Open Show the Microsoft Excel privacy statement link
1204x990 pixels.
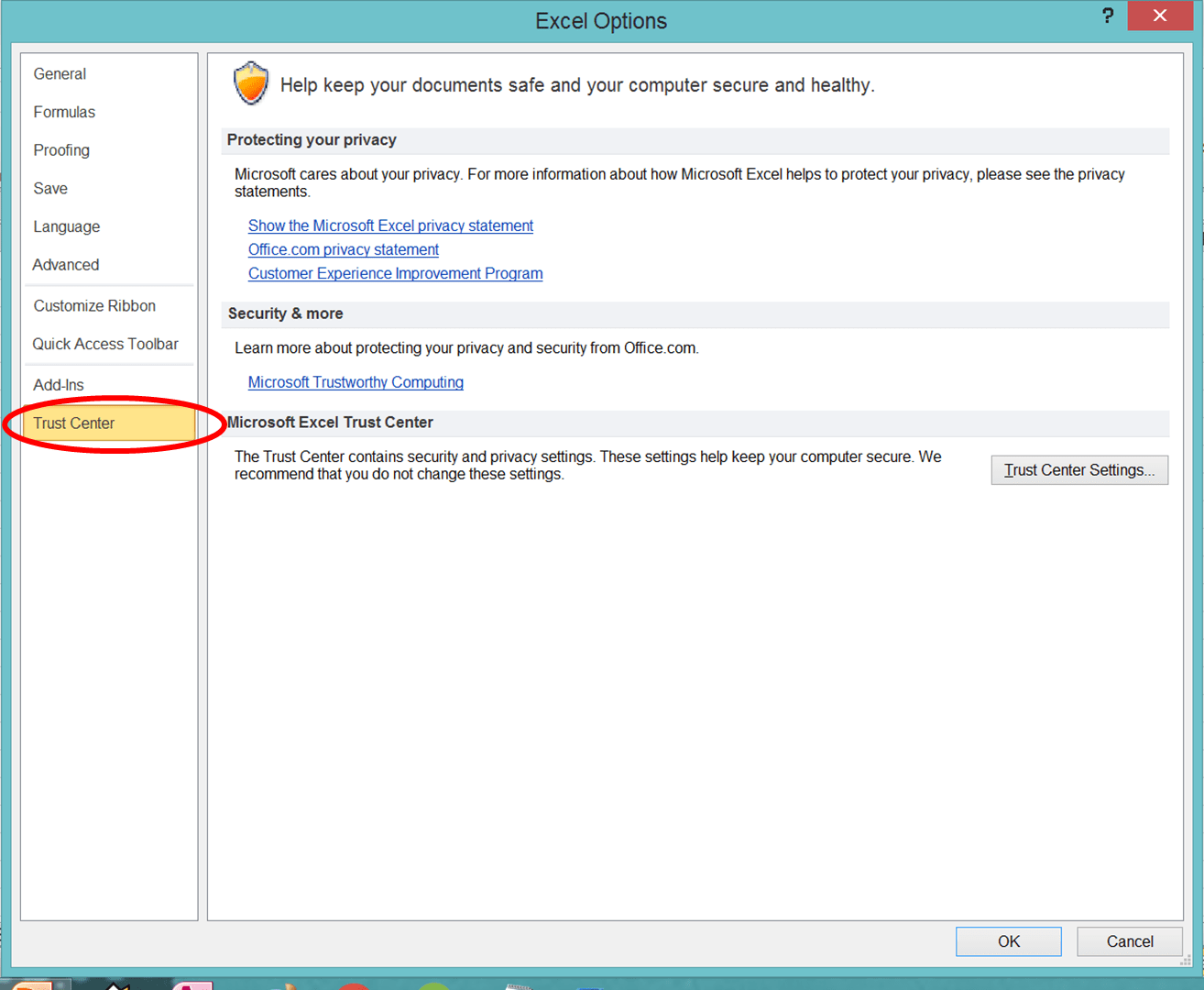pos(390,225)
